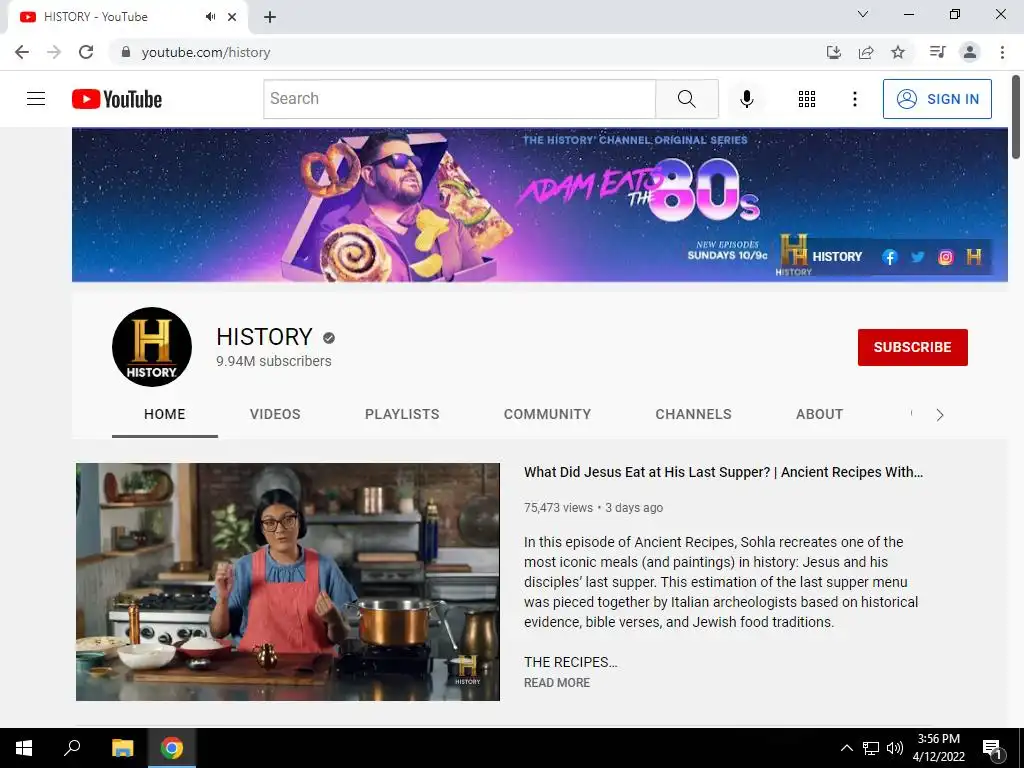Play the featured video thumbnail

[288, 582]
